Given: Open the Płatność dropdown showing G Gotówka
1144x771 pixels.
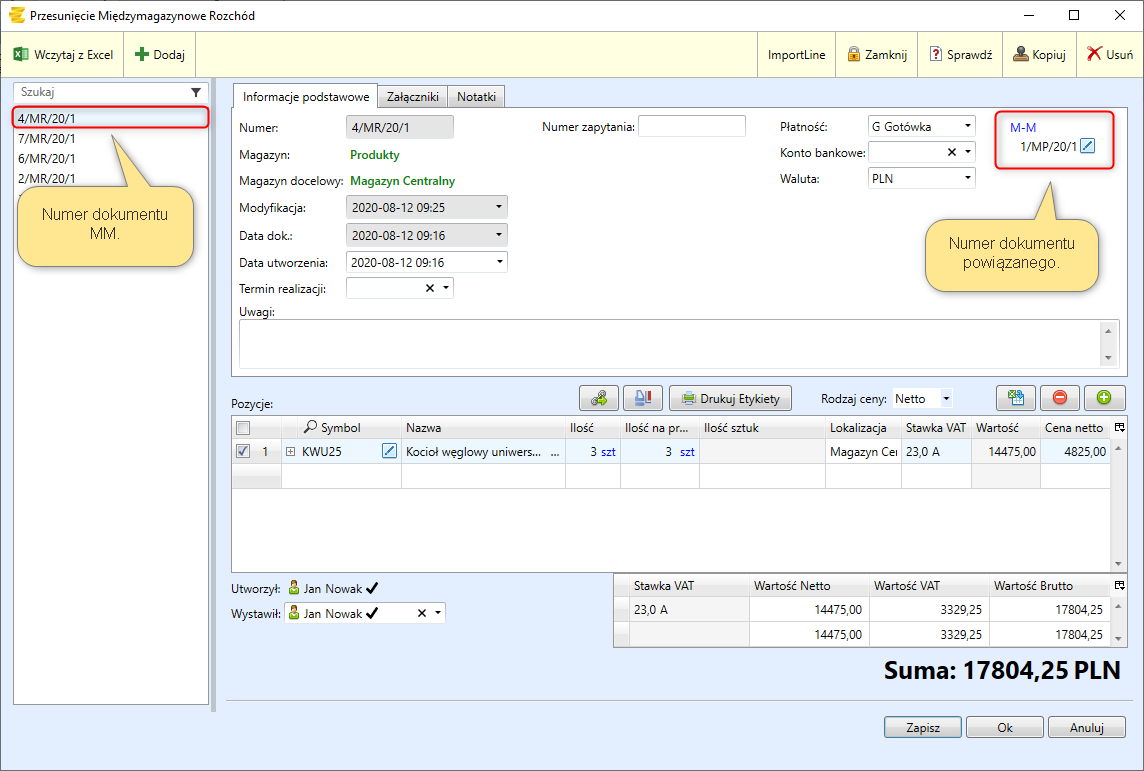Looking at the screenshot, I should pyautogui.click(x=921, y=127).
